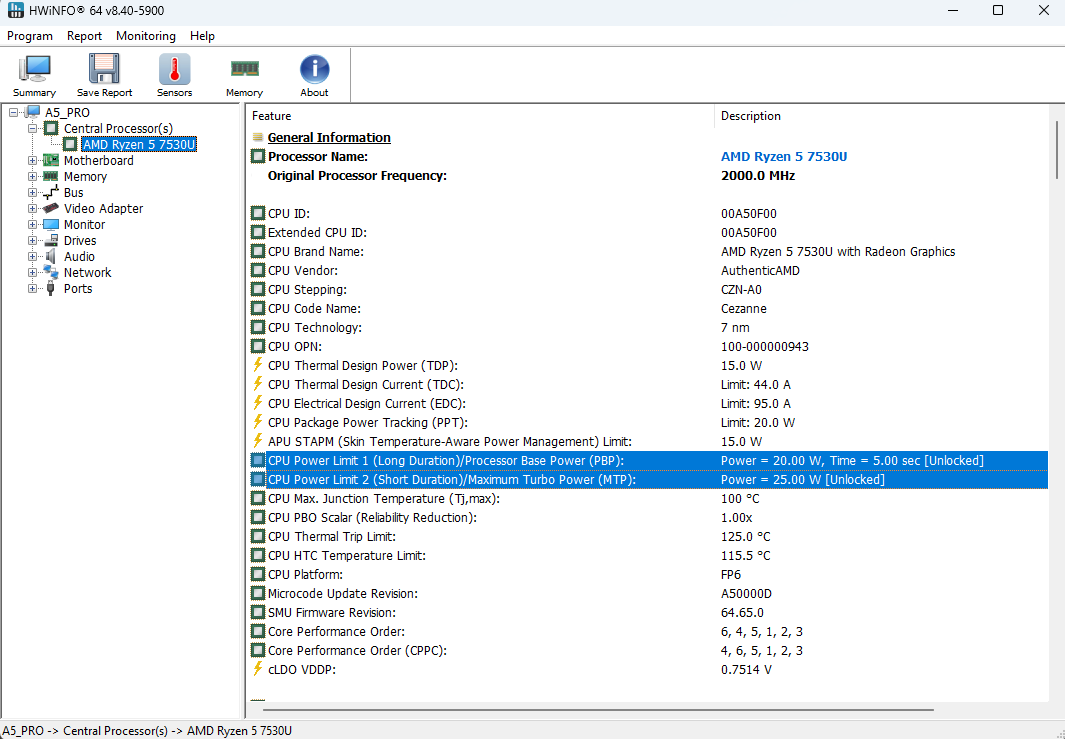This screenshot has height=739, width=1065.
Task: Expand the Ports tree node
Action: [x=32, y=289]
